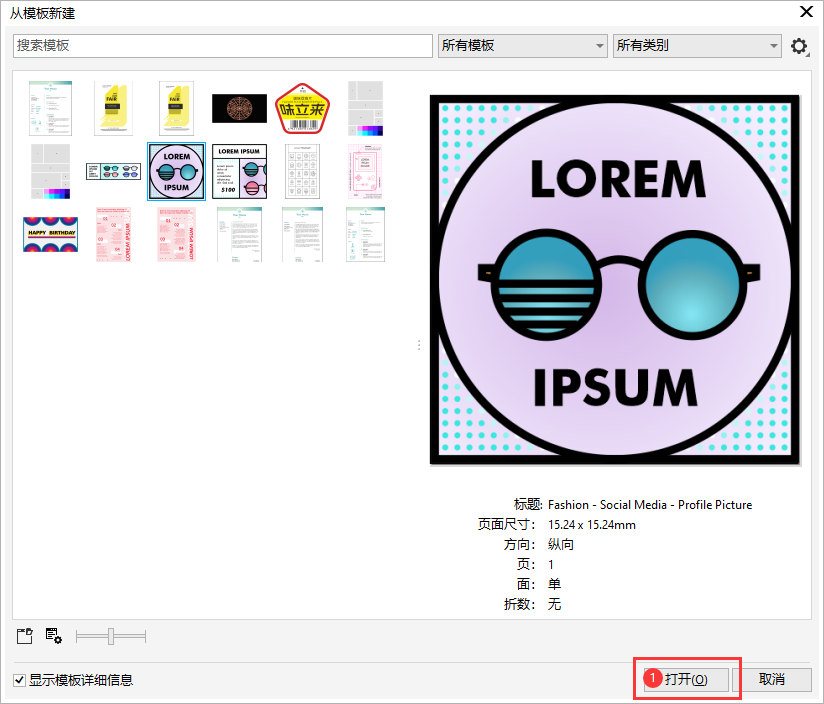Select the second pink LOREM IPSUM brochure thumbnail

177,234
